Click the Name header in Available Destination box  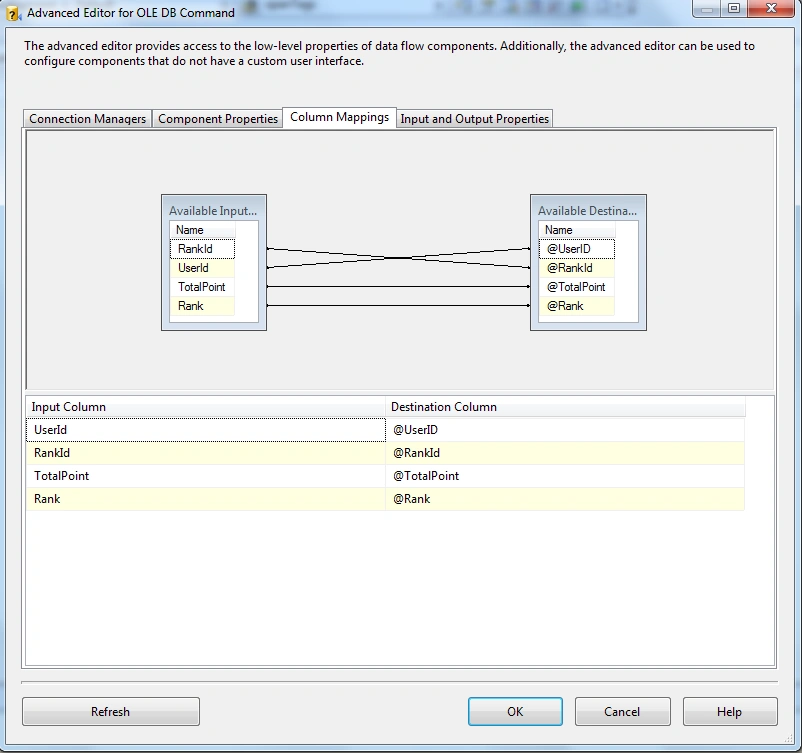click(x=576, y=230)
